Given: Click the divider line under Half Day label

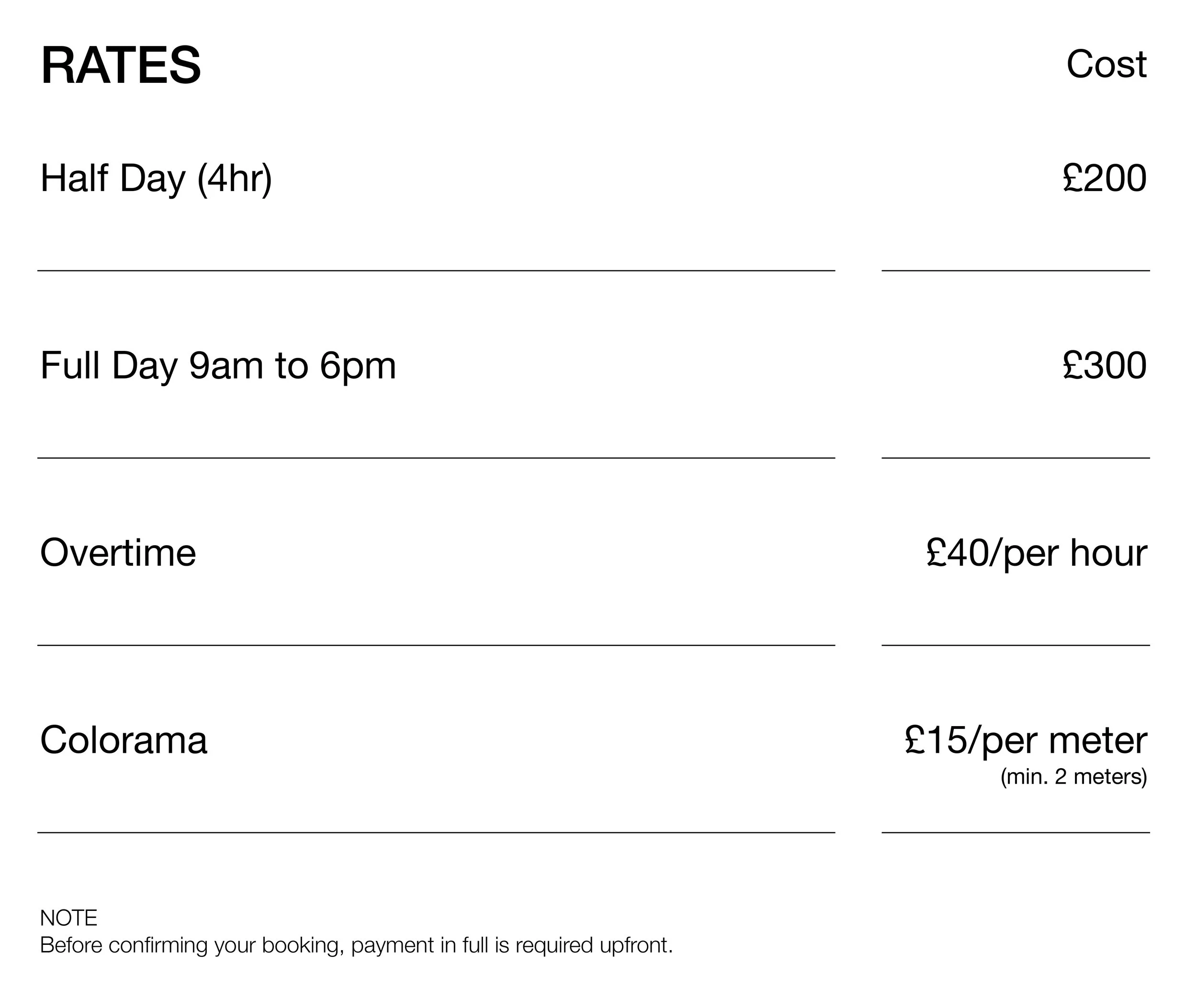Looking at the screenshot, I should [436, 271].
